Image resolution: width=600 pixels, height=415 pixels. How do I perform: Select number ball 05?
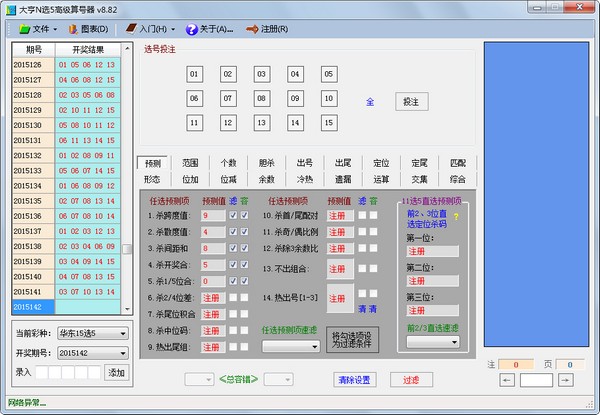click(x=329, y=74)
